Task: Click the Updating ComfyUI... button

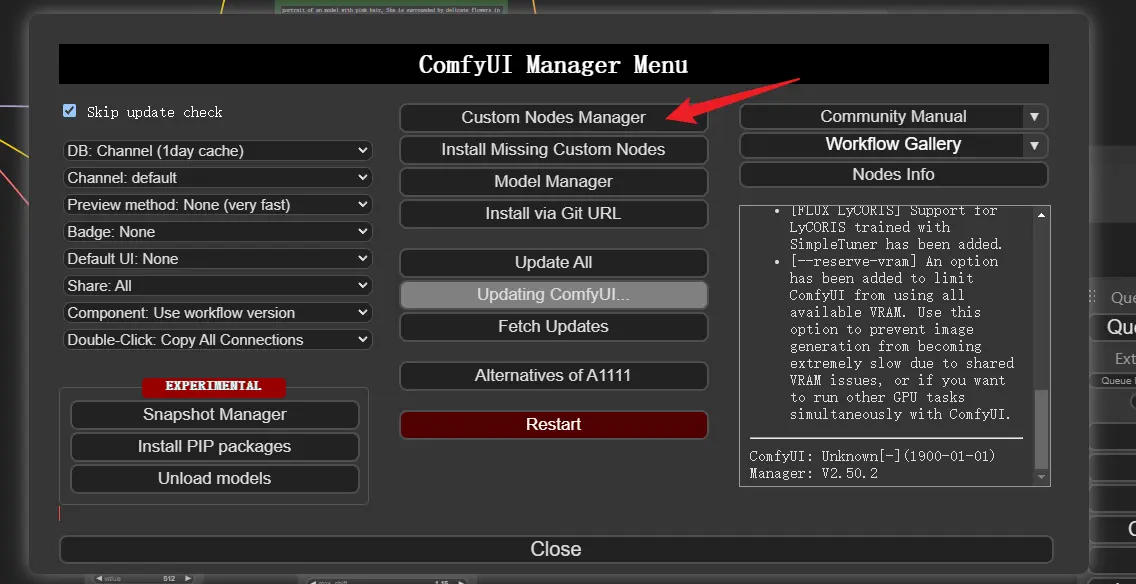Action: (554, 295)
